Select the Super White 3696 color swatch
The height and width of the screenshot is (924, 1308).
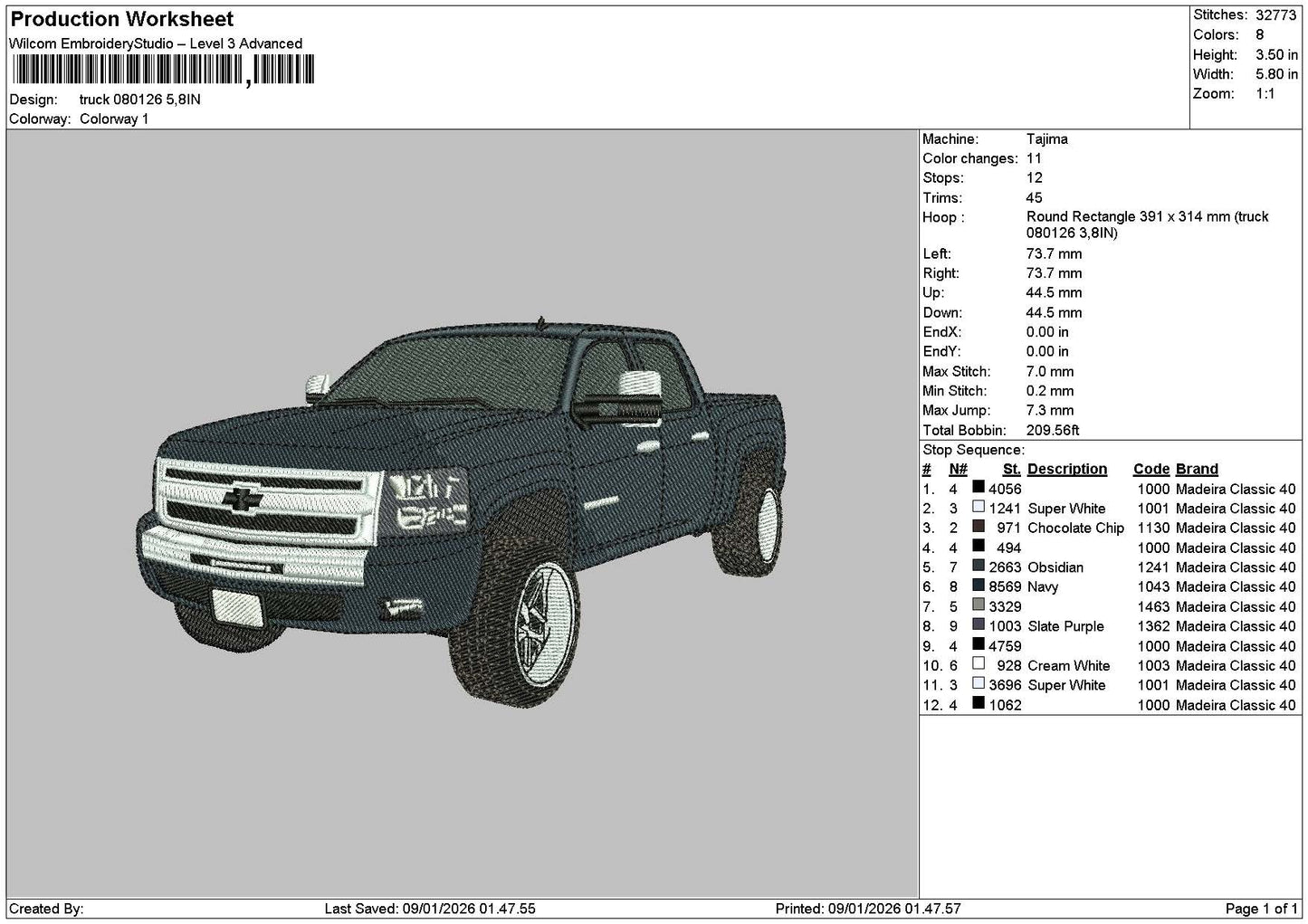[x=979, y=684]
